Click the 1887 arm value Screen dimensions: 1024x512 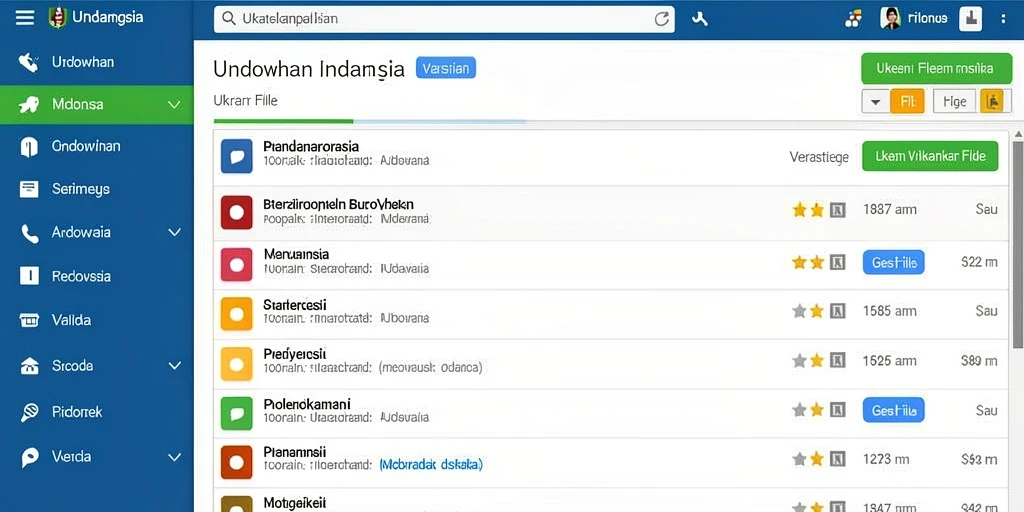(889, 210)
